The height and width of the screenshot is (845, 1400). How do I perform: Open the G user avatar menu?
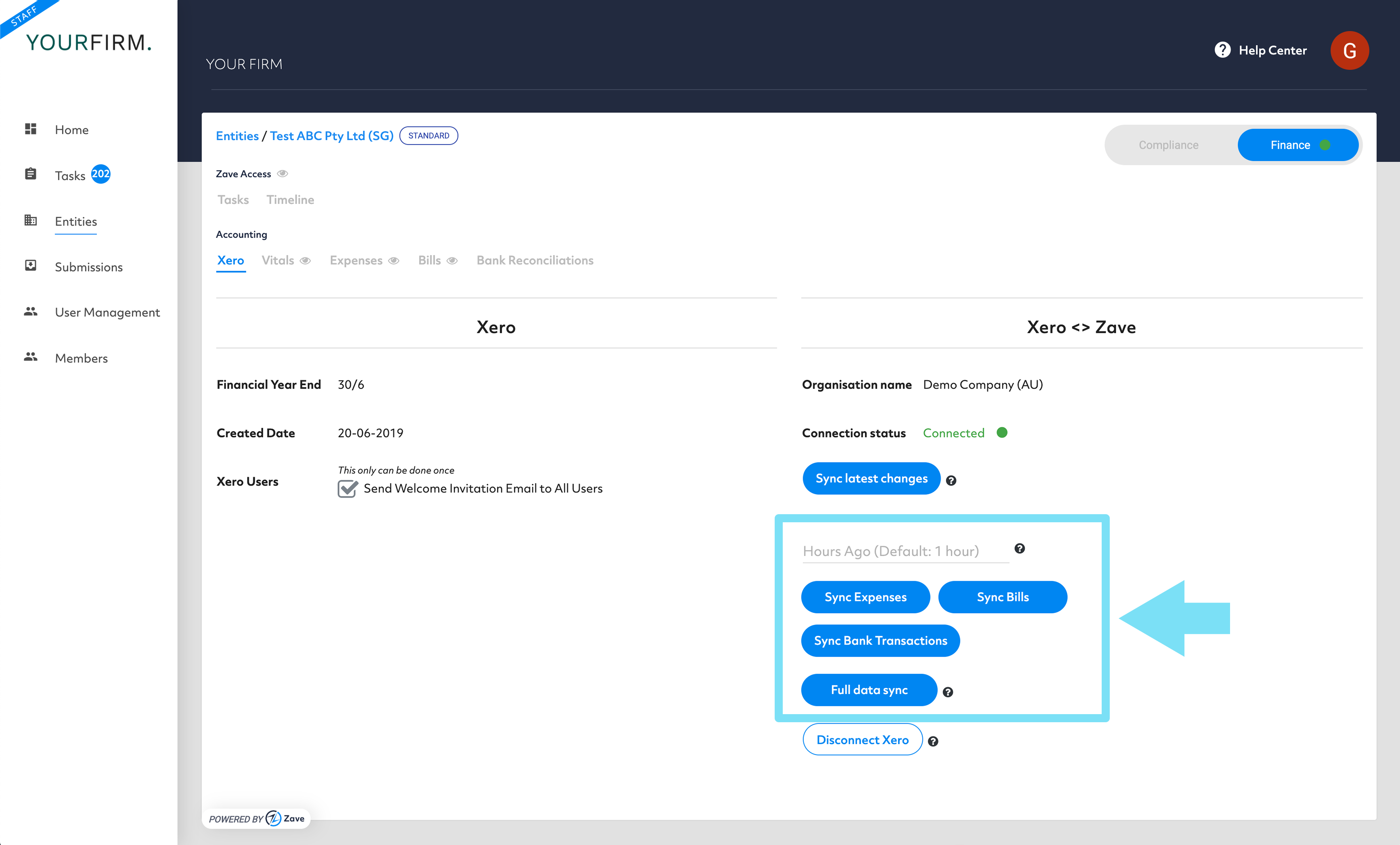(x=1350, y=50)
